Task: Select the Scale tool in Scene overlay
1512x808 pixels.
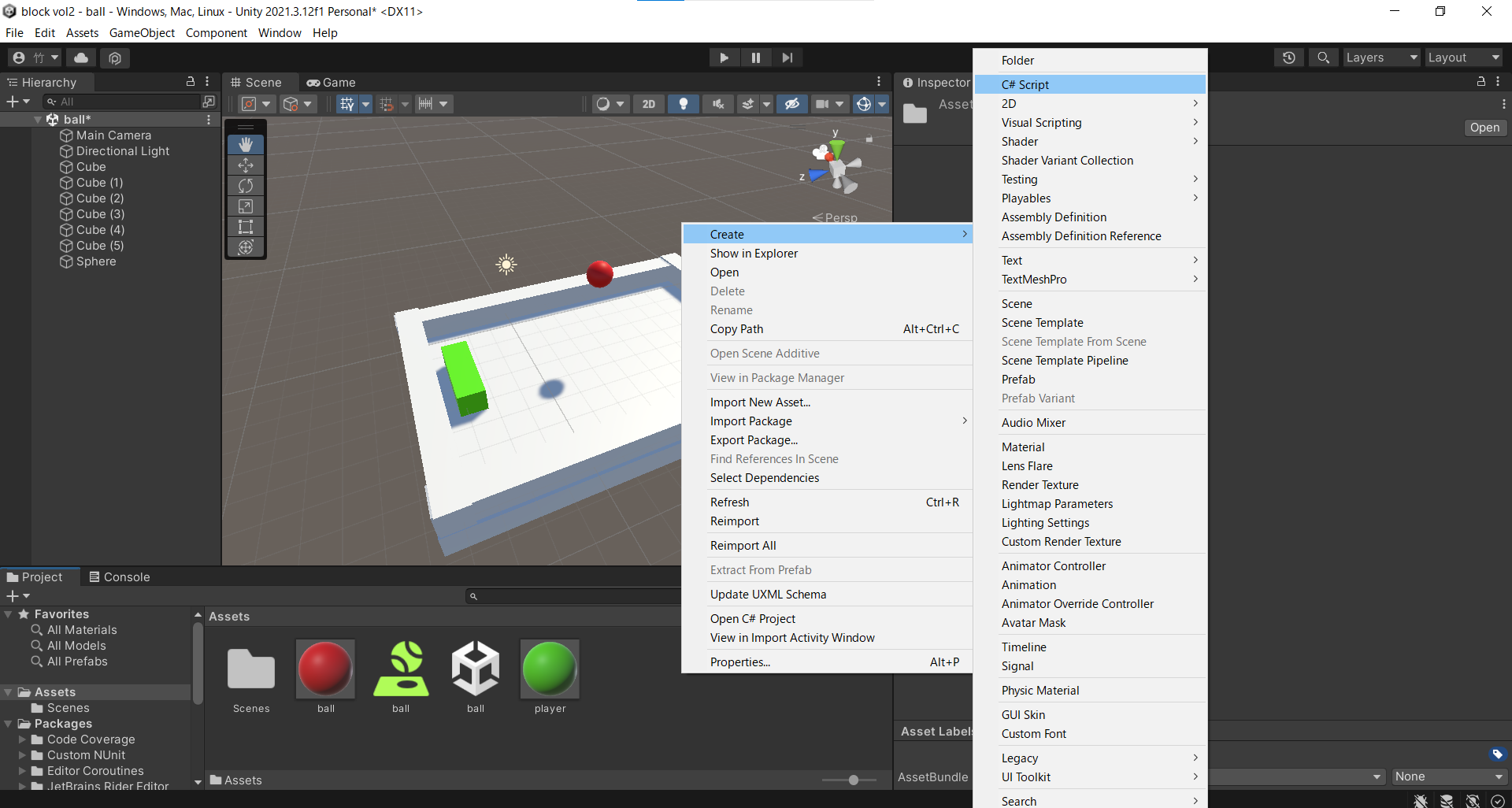Action: coord(246,206)
